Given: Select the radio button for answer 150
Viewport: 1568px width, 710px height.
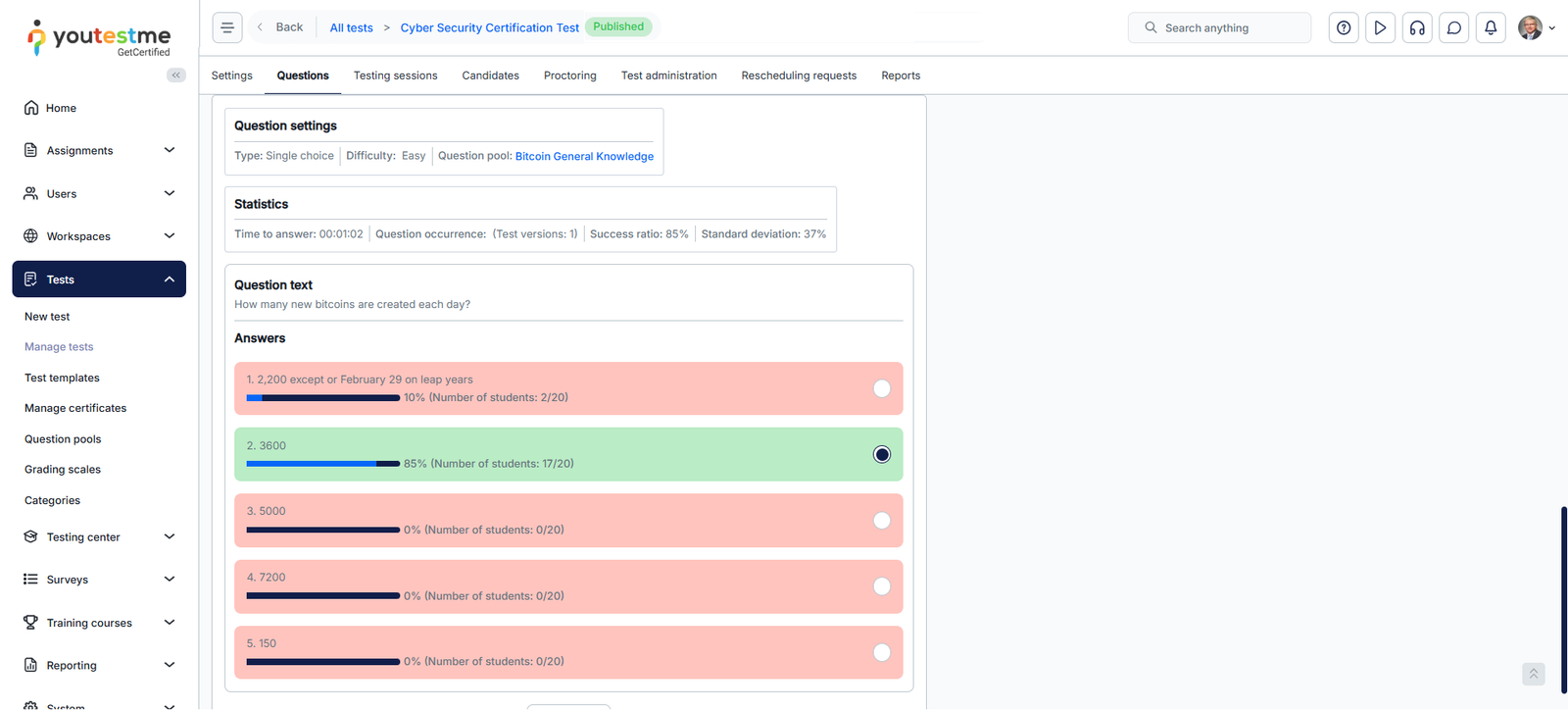Looking at the screenshot, I should pos(882,652).
